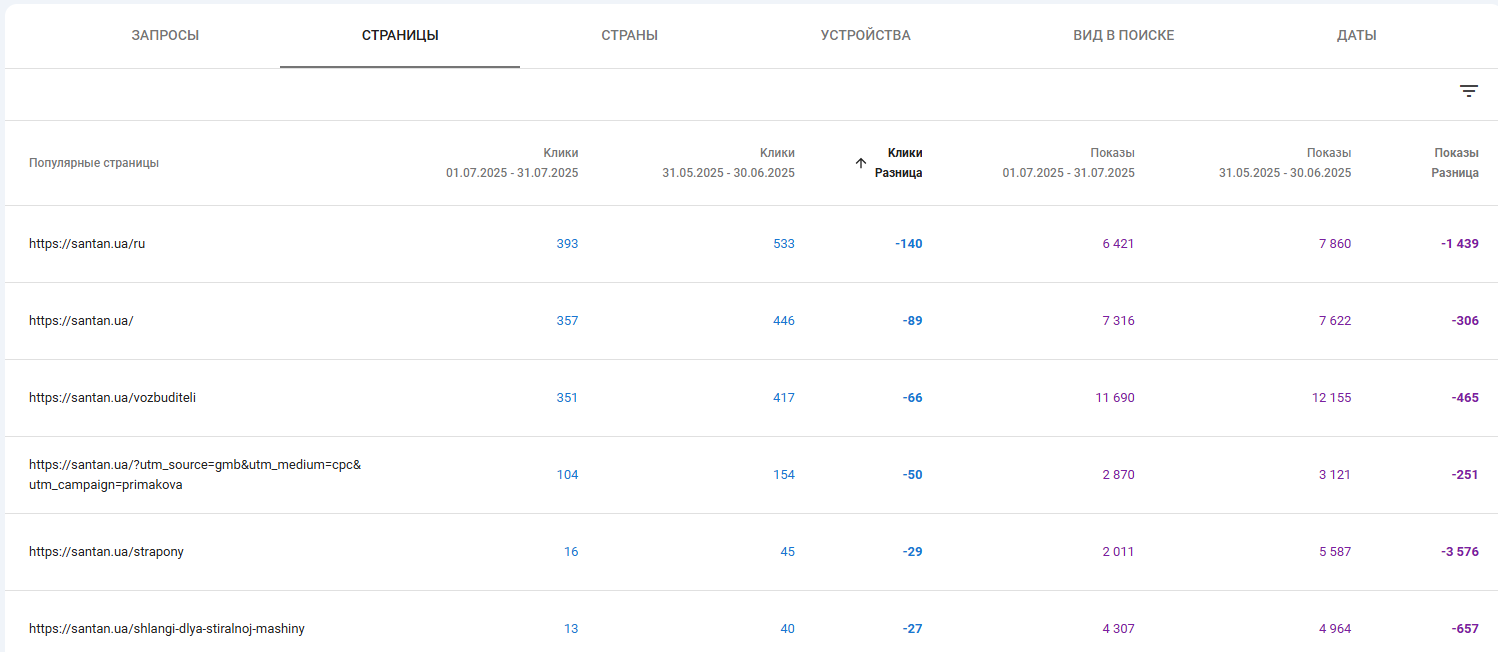Viewport: 1498px width, 652px height.
Task: Open the СТРАНЫ tab
Action: click(x=629, y=35)
